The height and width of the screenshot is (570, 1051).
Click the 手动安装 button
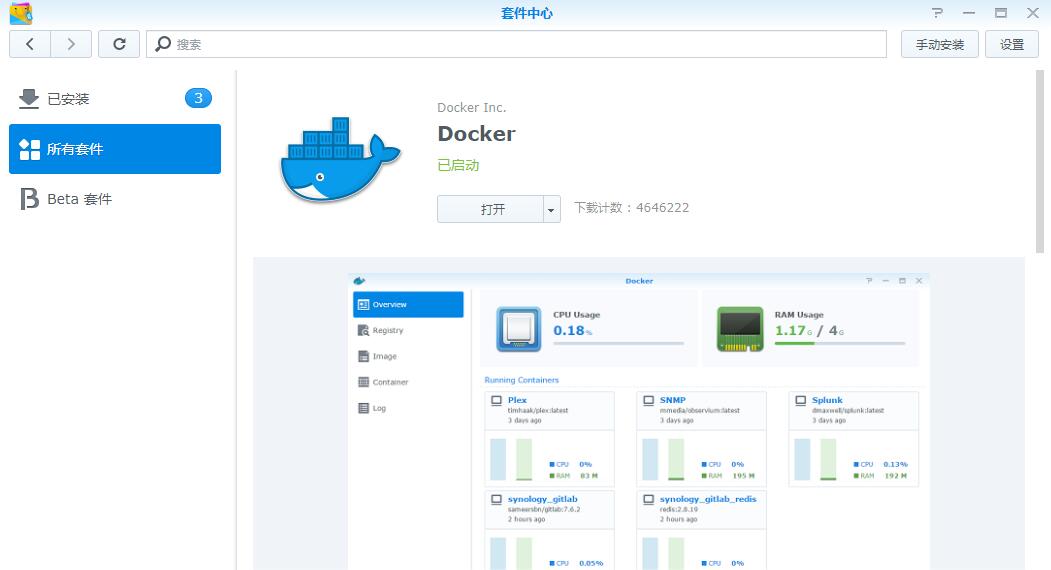click(x=939, y=44)
